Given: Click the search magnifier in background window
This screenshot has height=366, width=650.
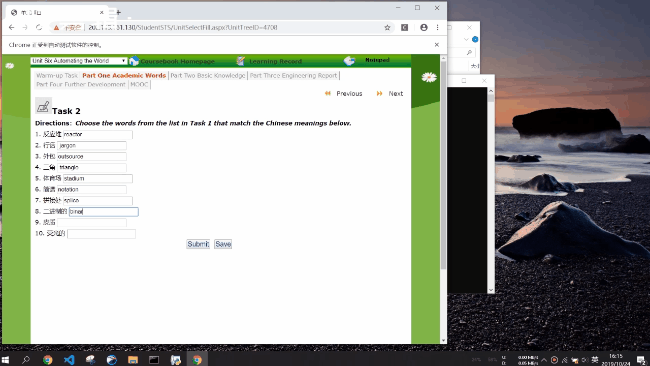Looking at the screenshot, I should (469, 52).
